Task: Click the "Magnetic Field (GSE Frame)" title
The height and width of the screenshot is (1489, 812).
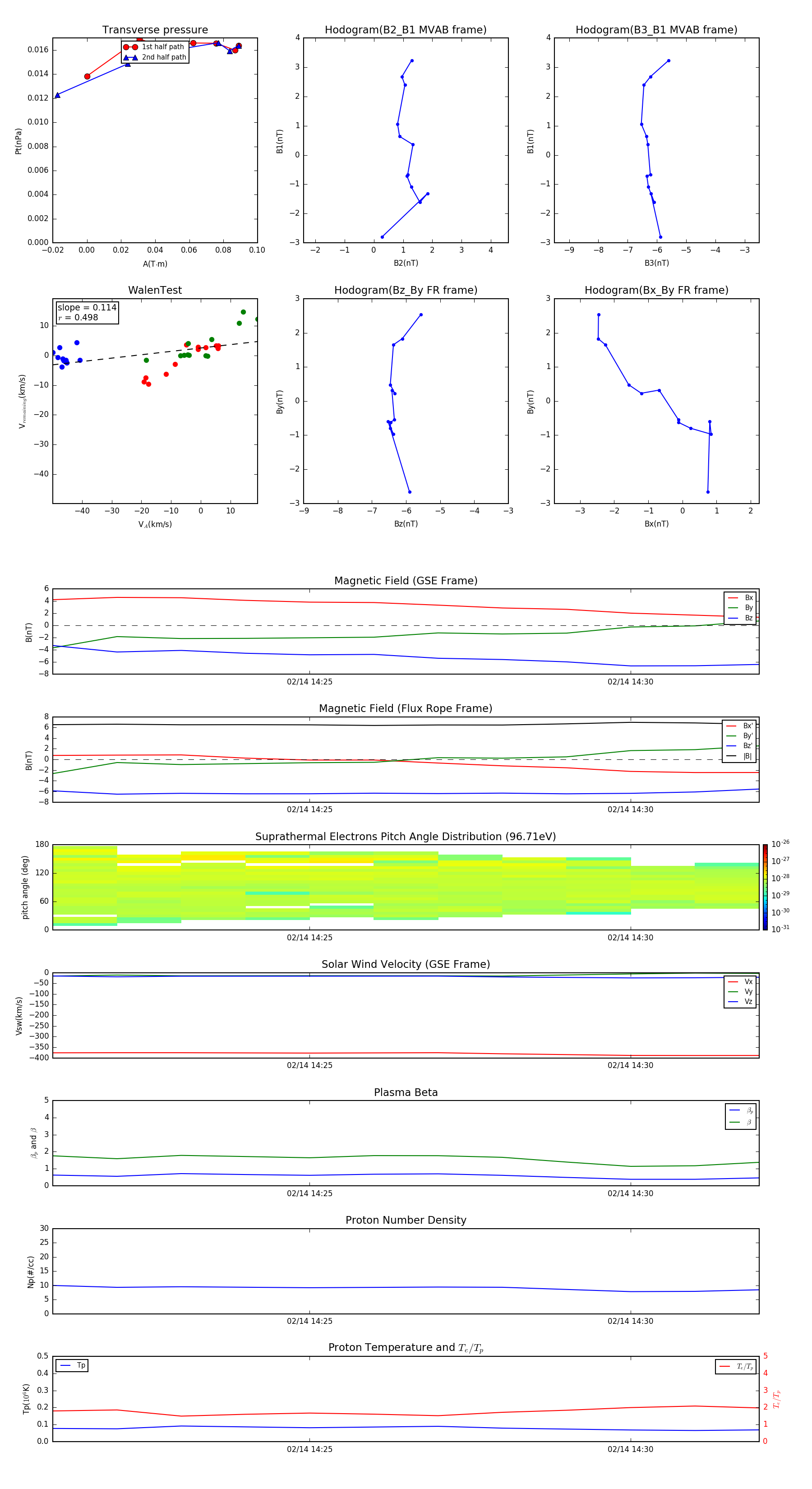Action: 406,581
